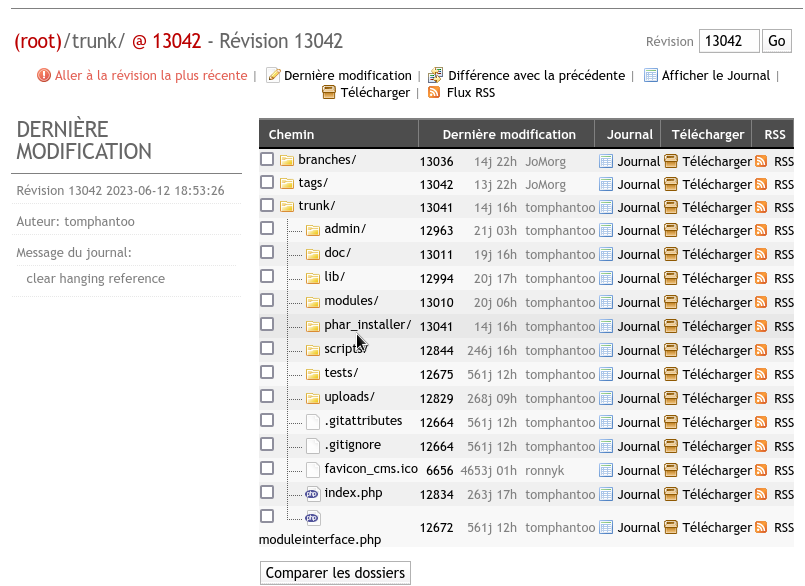Select the doc/ row checkbox

click(x=267, y=252)
